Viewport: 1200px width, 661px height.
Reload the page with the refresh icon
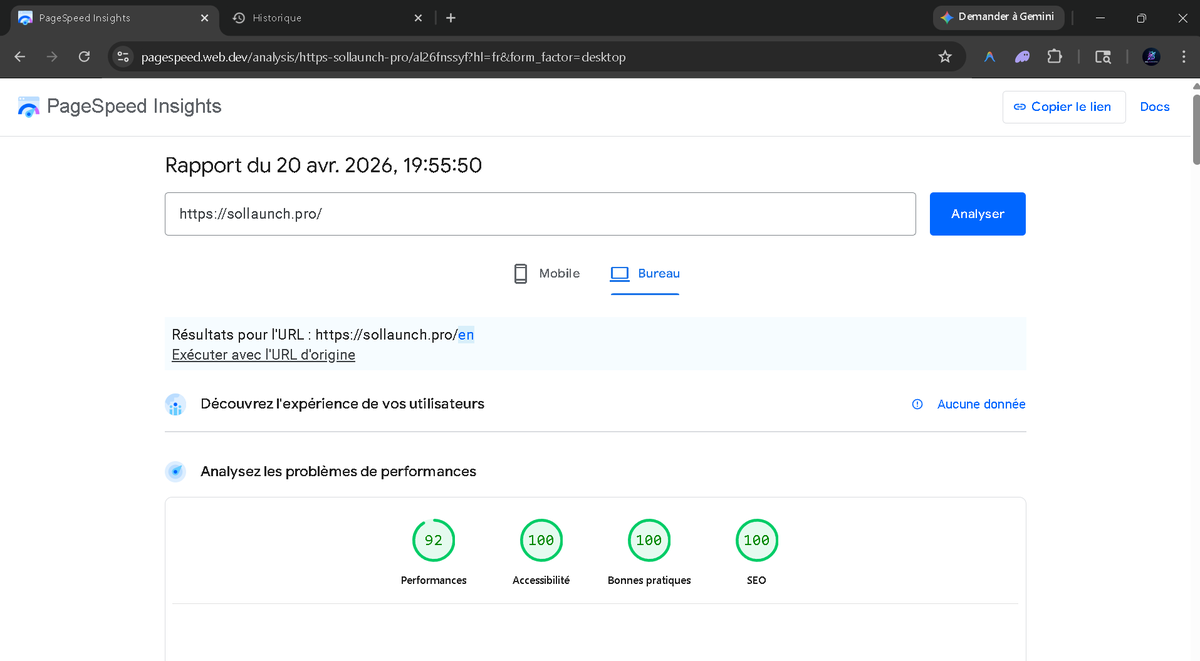(84, 57)
